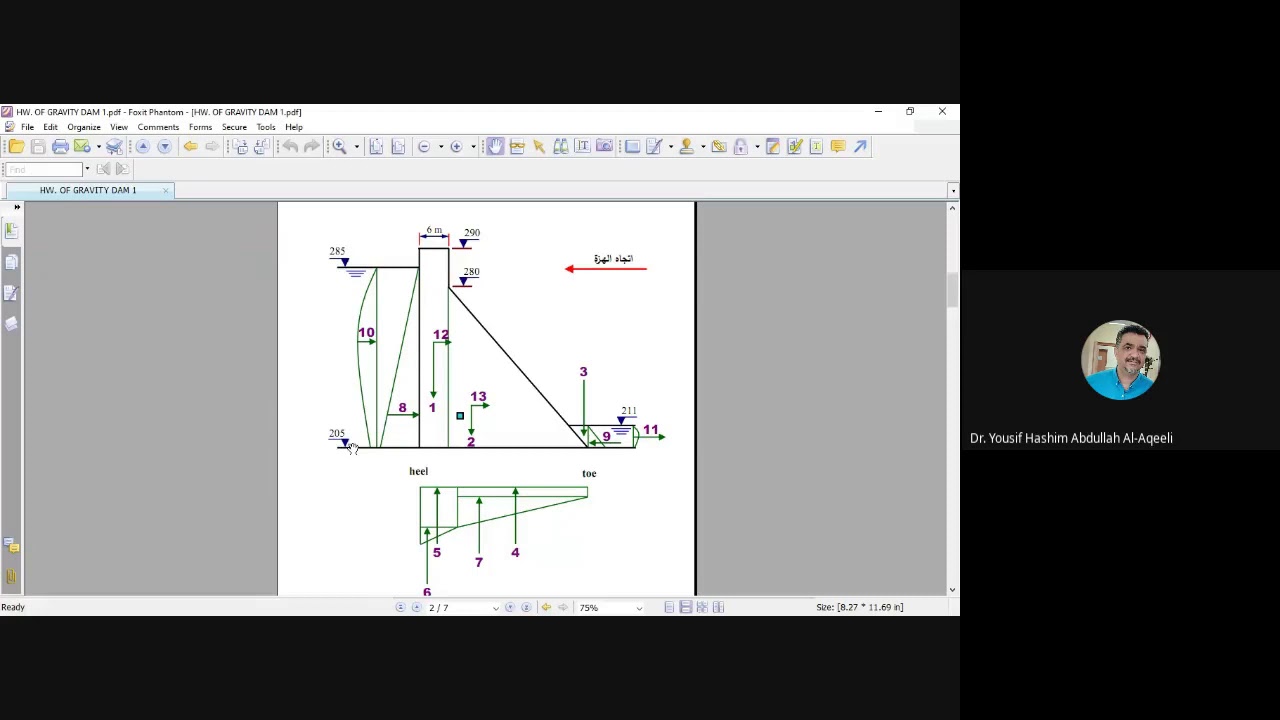Switch to HW. OF GRAVITY DAM 1 tab
Viewport: 1280px width, 720px height.
tap(88, 190)
